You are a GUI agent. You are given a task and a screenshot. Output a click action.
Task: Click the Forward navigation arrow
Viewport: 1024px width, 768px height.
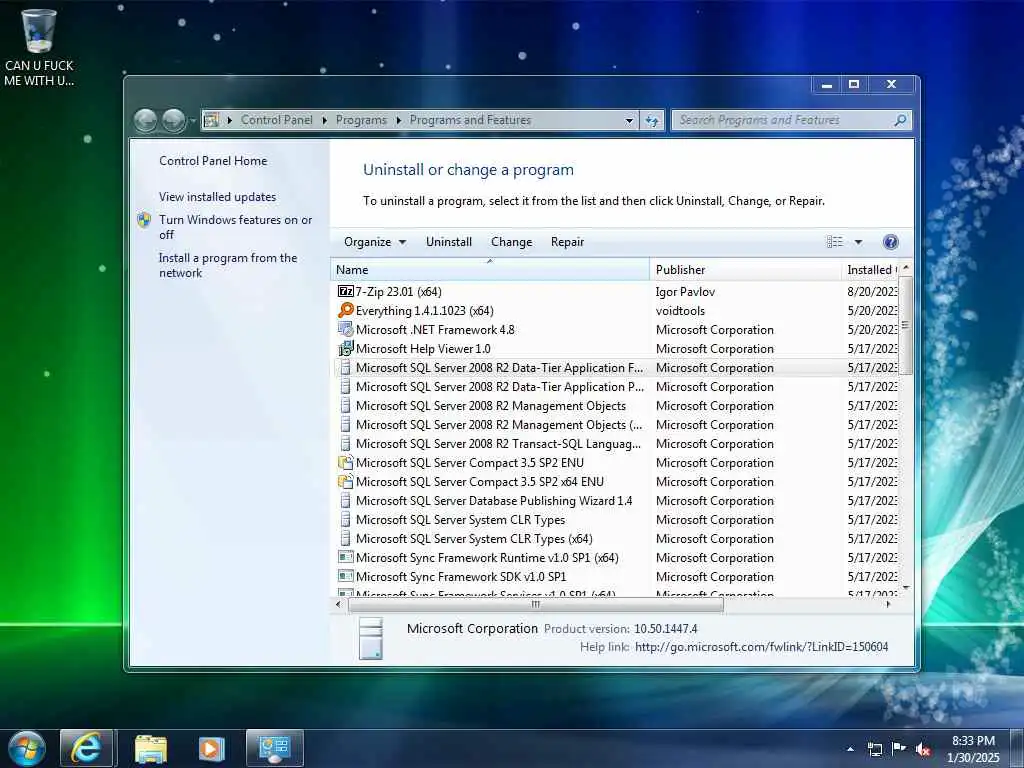pos(173,120)
